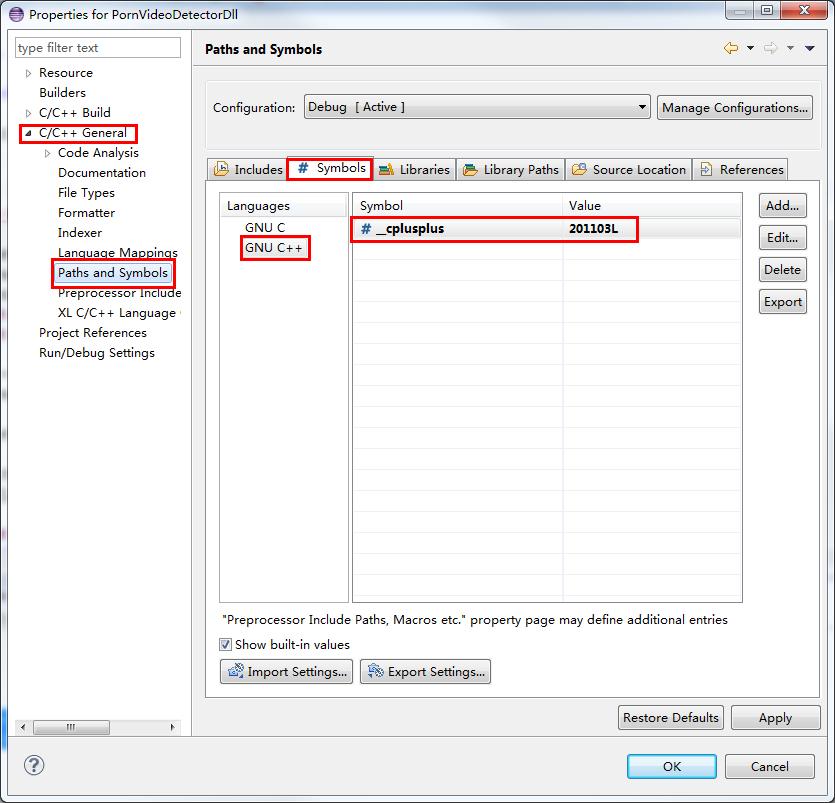Select Documentation tree item
835x803 pixels.
(x=102, y=173)
